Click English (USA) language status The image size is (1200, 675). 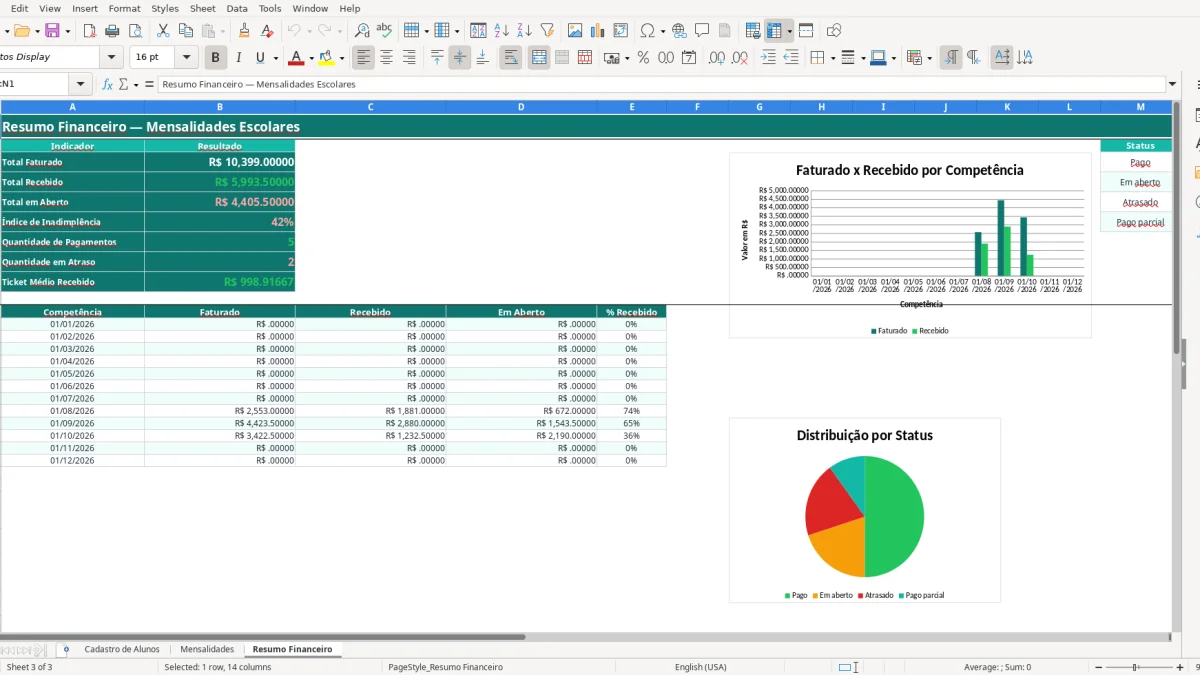(701, 667)
